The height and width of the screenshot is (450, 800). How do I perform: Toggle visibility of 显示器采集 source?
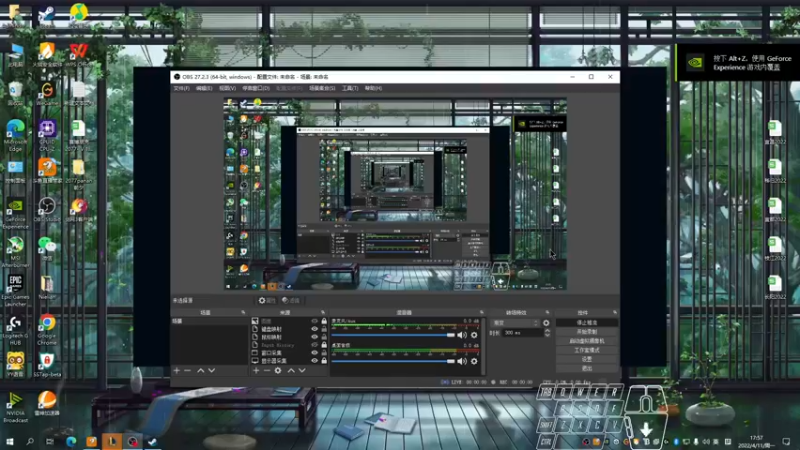314,360
